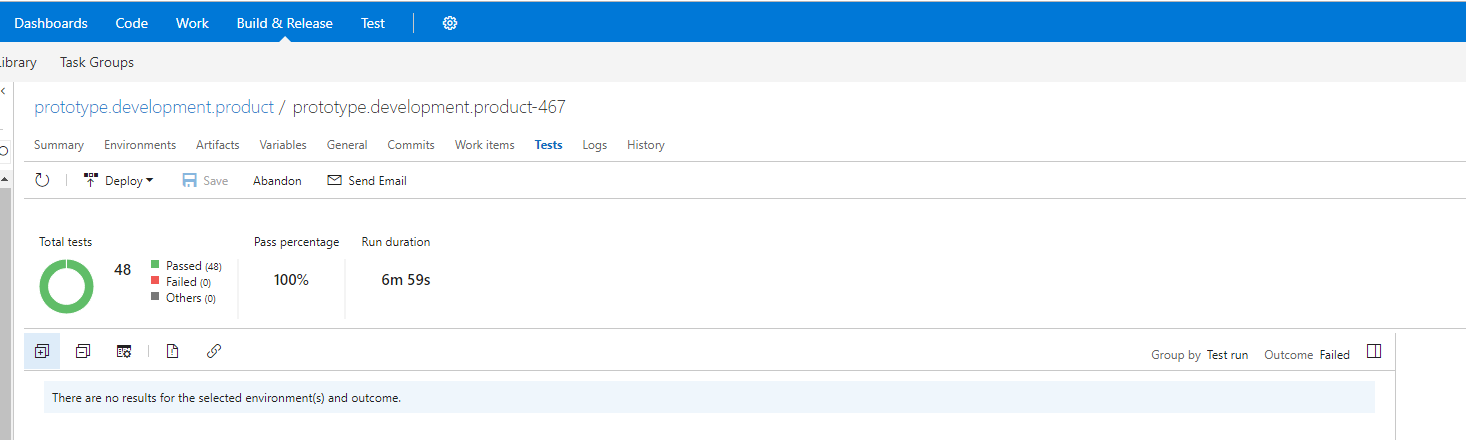The image size is (1466, 440).
Task: Open column options icon in results toolbar
Action: coord(124,351)
